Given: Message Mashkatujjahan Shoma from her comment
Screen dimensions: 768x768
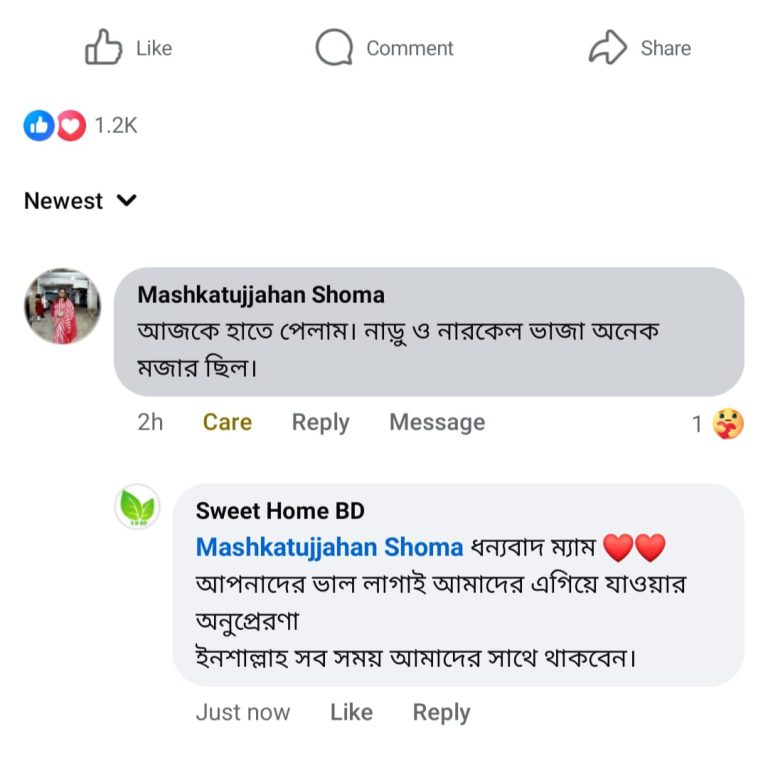Looking at the screenshot, I should [x=437, y=422].
